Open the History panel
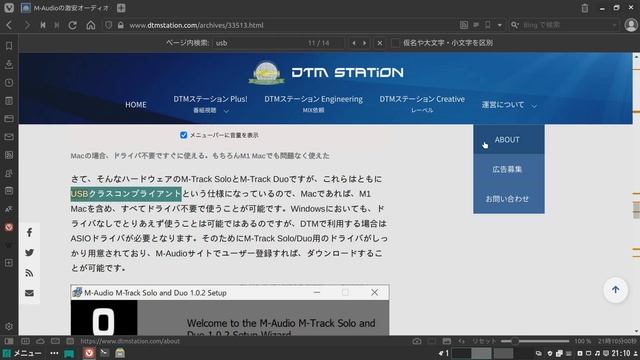 (9, 82)
